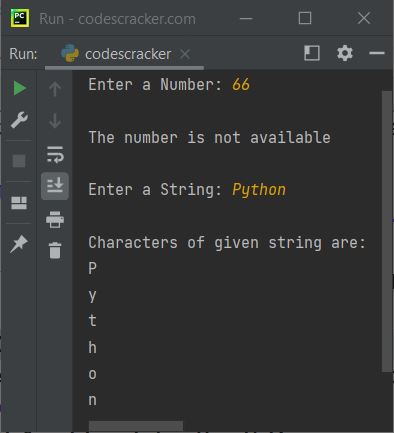Pin the tab with pushpin icon
The image size is (394, 433).
(19, 244)
